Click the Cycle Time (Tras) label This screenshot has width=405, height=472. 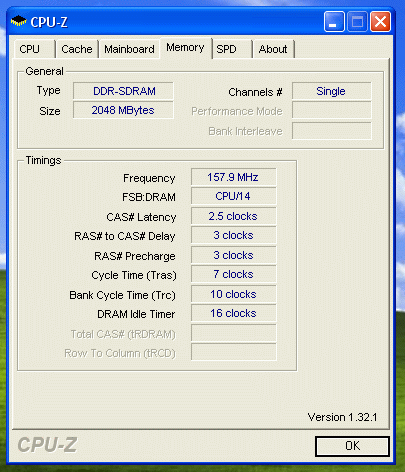pos(134,276)
